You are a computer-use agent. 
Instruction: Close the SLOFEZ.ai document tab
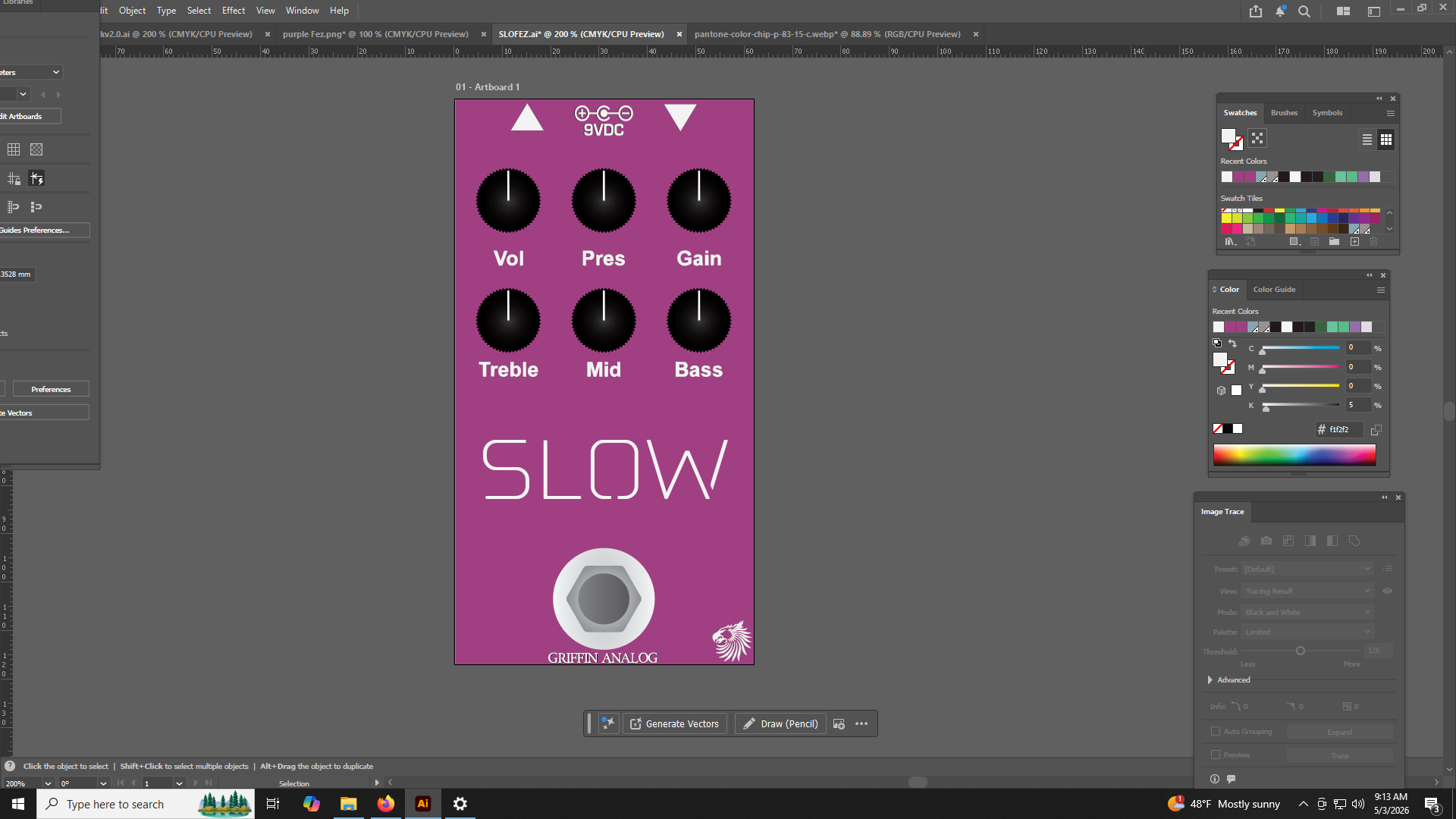pos(679,34)
